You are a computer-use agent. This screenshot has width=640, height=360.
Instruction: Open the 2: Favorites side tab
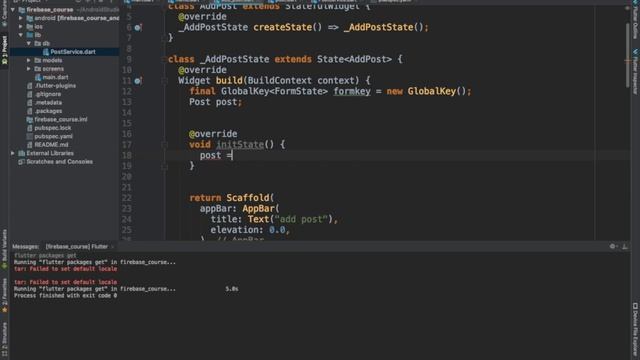pyautogui.click(x=4, y=295)
